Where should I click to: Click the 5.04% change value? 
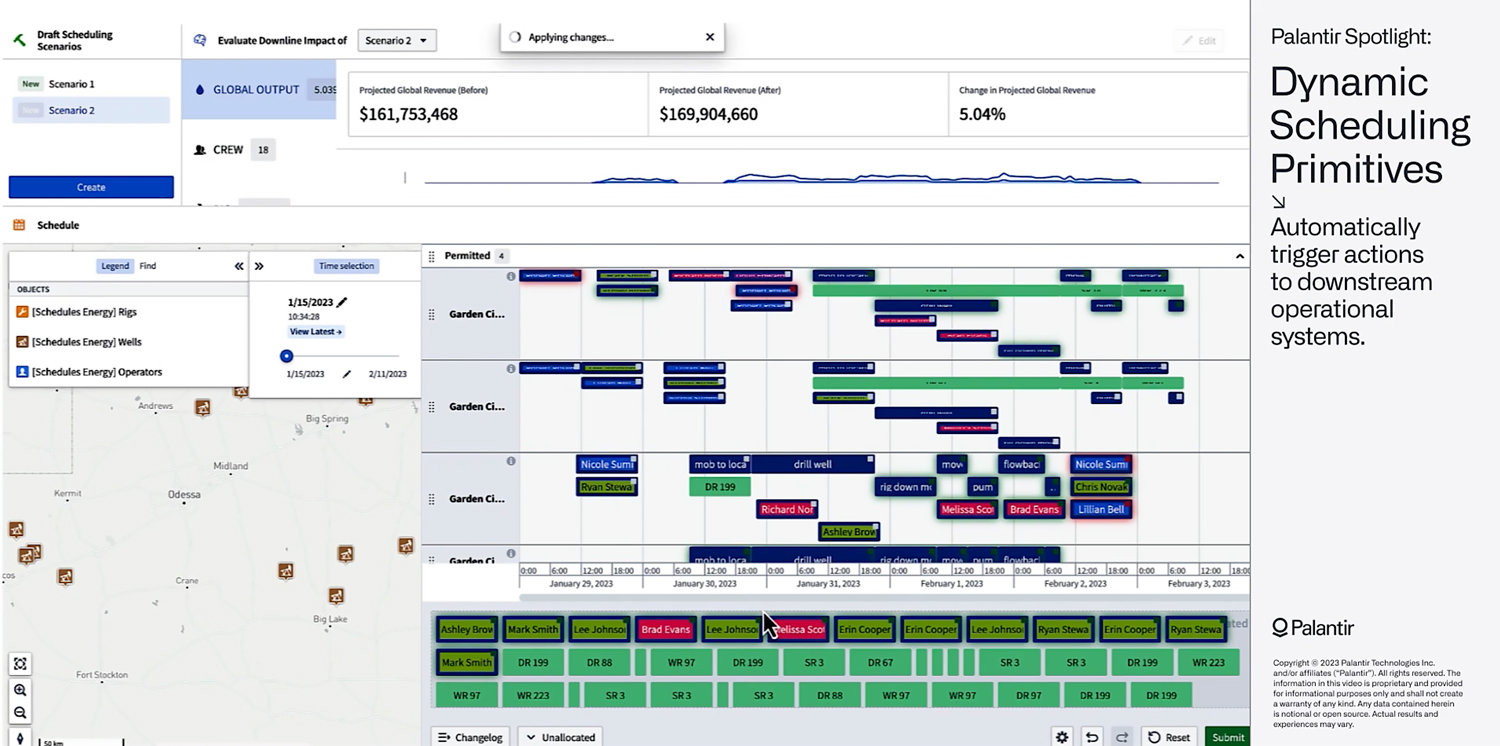coord(982,114)
